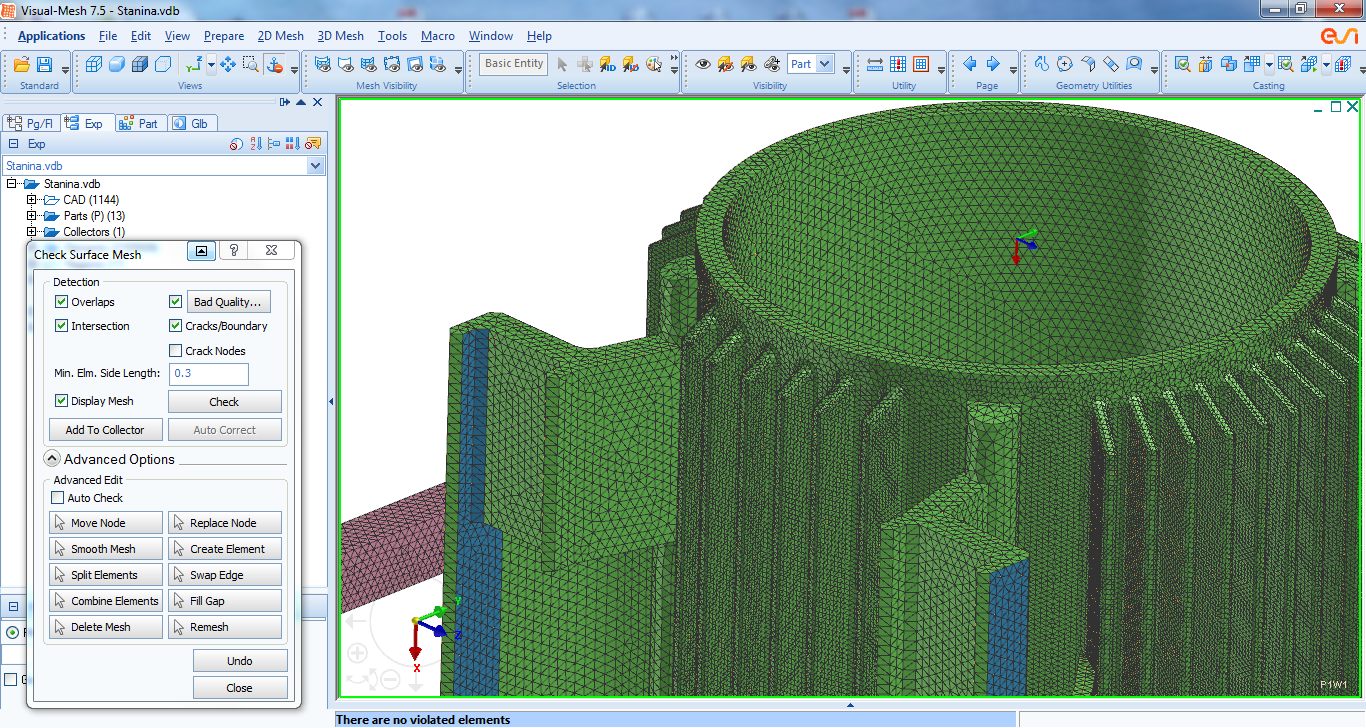Click the measure distance Utility icon
Image resolution: width=1366 pixels, height=728 pixels.
click(x=875, y=64)
